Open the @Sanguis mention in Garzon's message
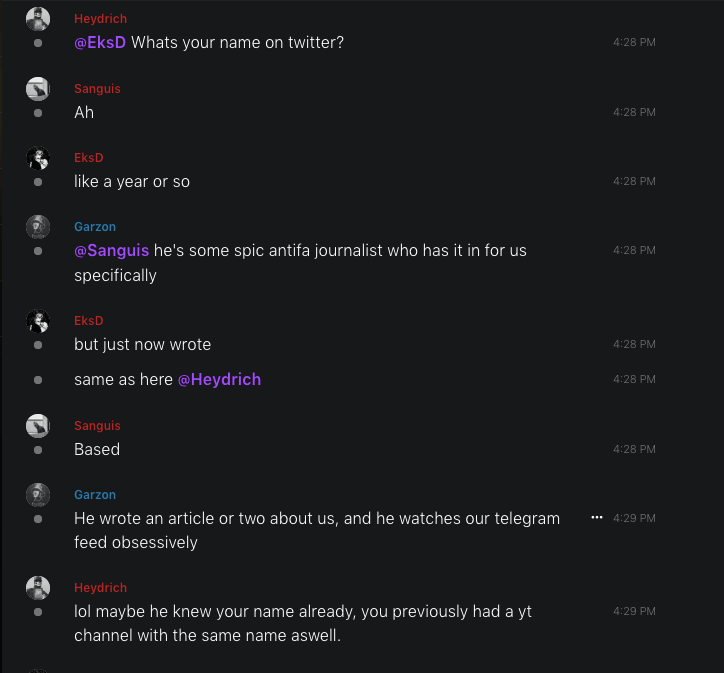Viewport: 724px width, 673px height. point(111,250)
